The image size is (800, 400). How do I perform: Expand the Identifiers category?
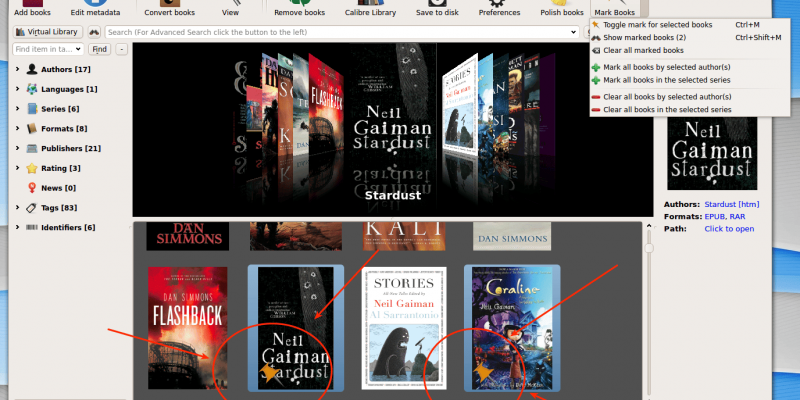coord(17,228)
